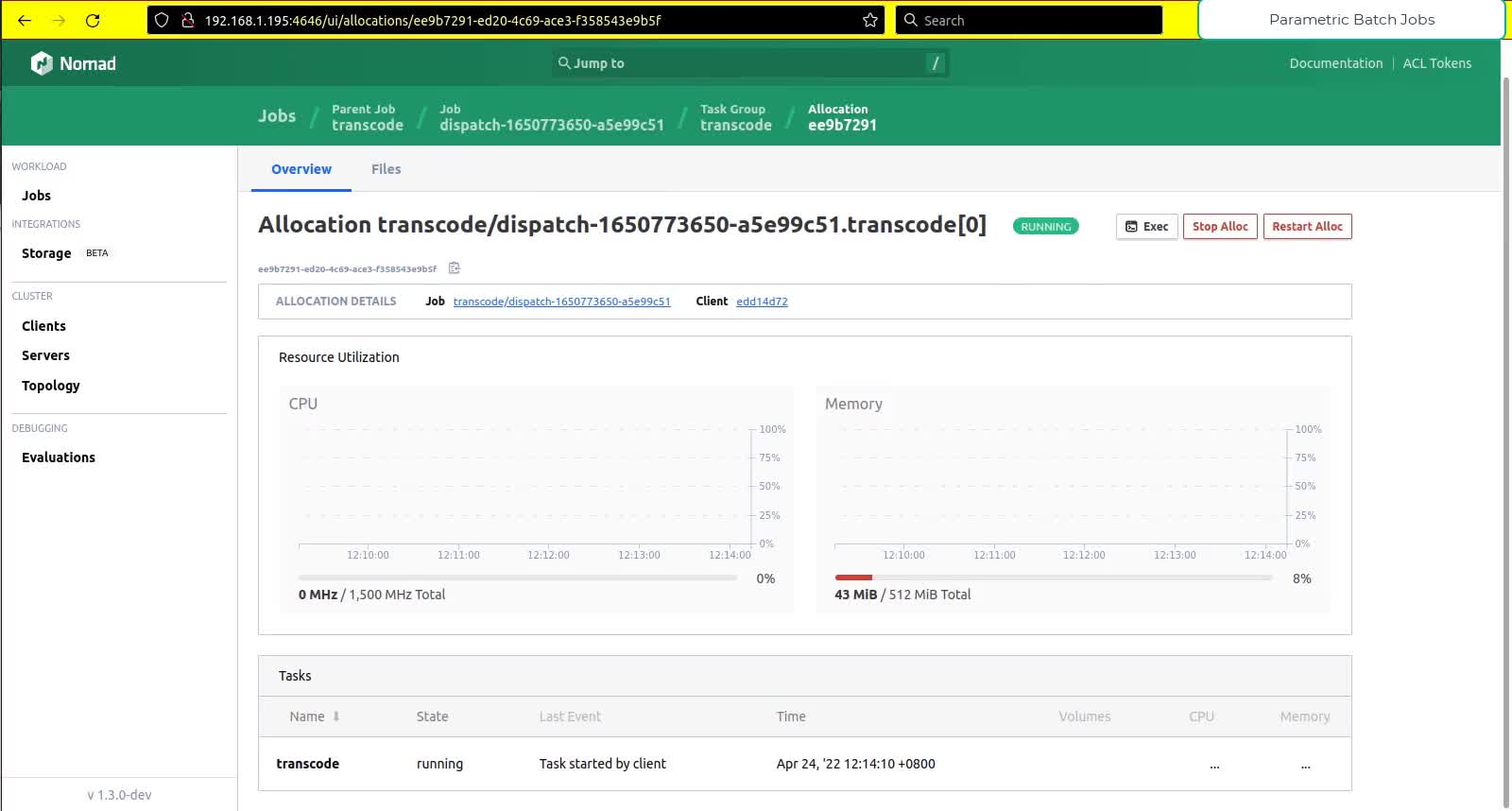This screenshot has height=811, width=1512.
Task: Click the Restart Alloc button
Action: pos(1307,227)
